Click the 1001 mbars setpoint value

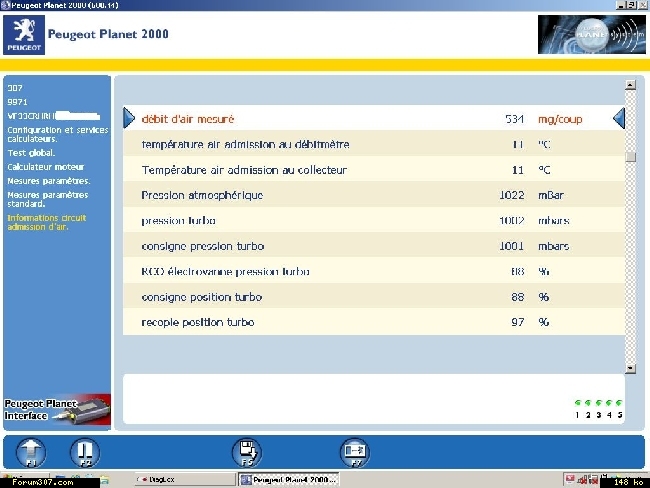pos(512,246)
